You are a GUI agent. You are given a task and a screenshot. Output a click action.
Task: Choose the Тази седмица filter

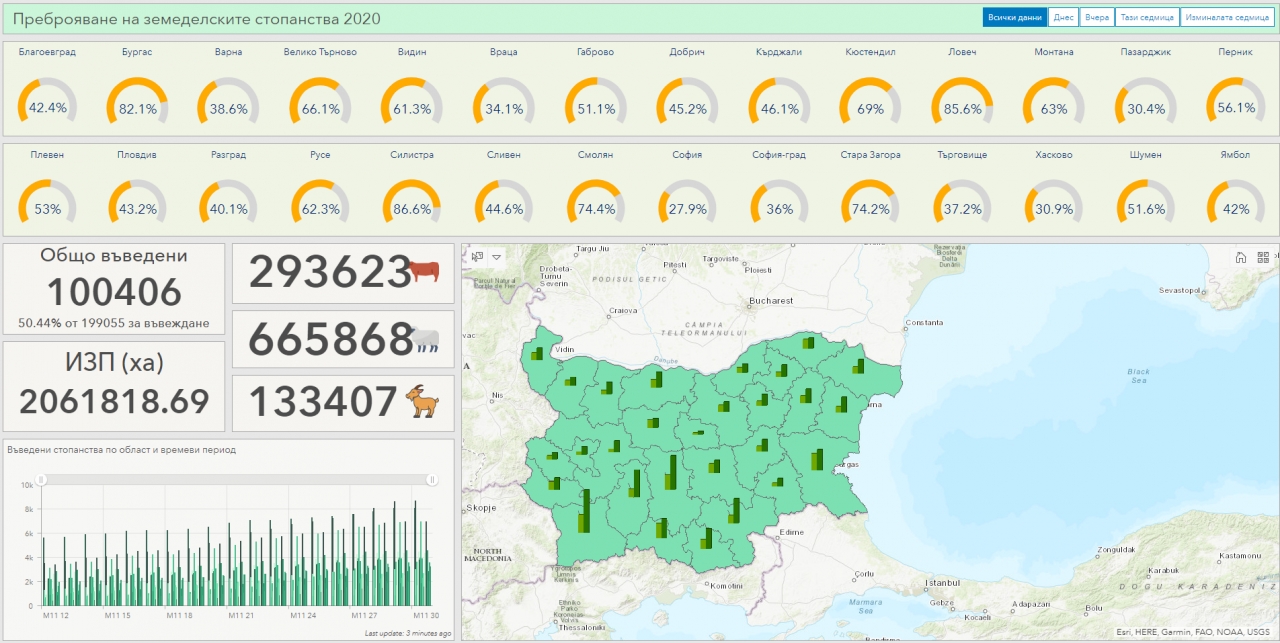pyautogui.click(x=1147, y=18)
